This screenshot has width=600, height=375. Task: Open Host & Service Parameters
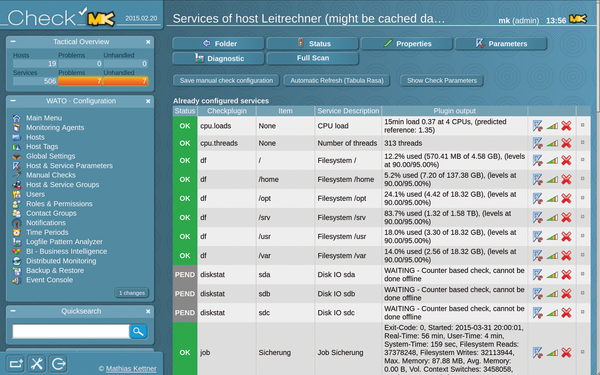(69, 166)
